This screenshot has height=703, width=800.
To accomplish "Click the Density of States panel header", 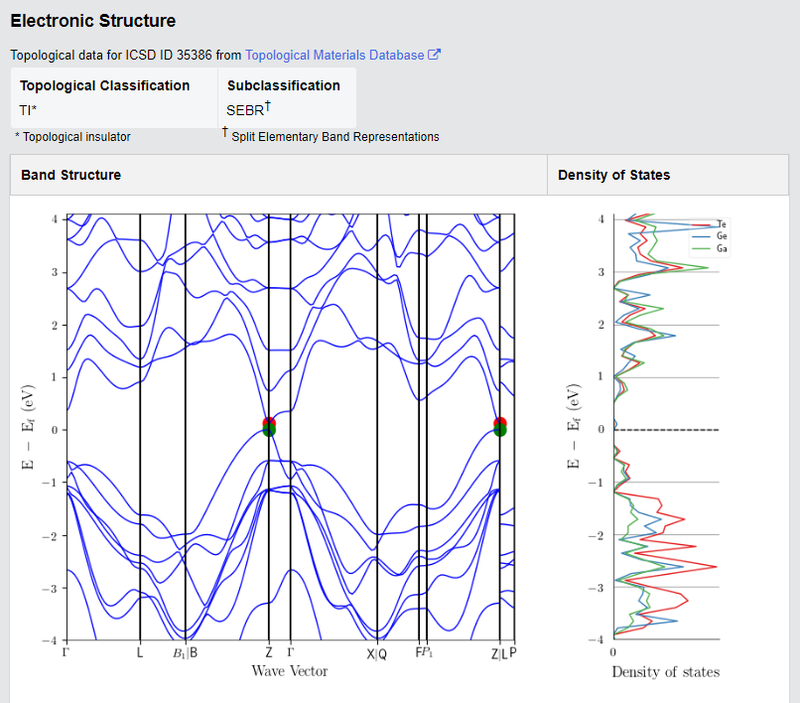I will point(614,175).
